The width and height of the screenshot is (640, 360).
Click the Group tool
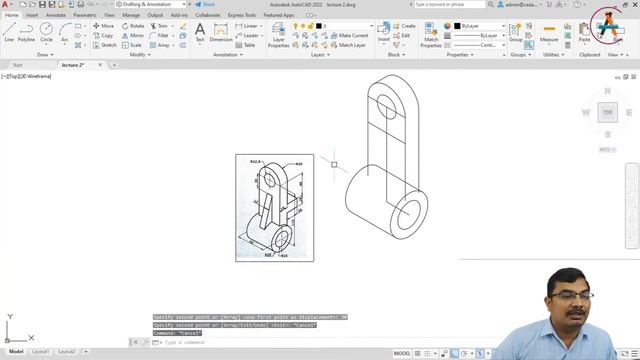click(516, 32)
